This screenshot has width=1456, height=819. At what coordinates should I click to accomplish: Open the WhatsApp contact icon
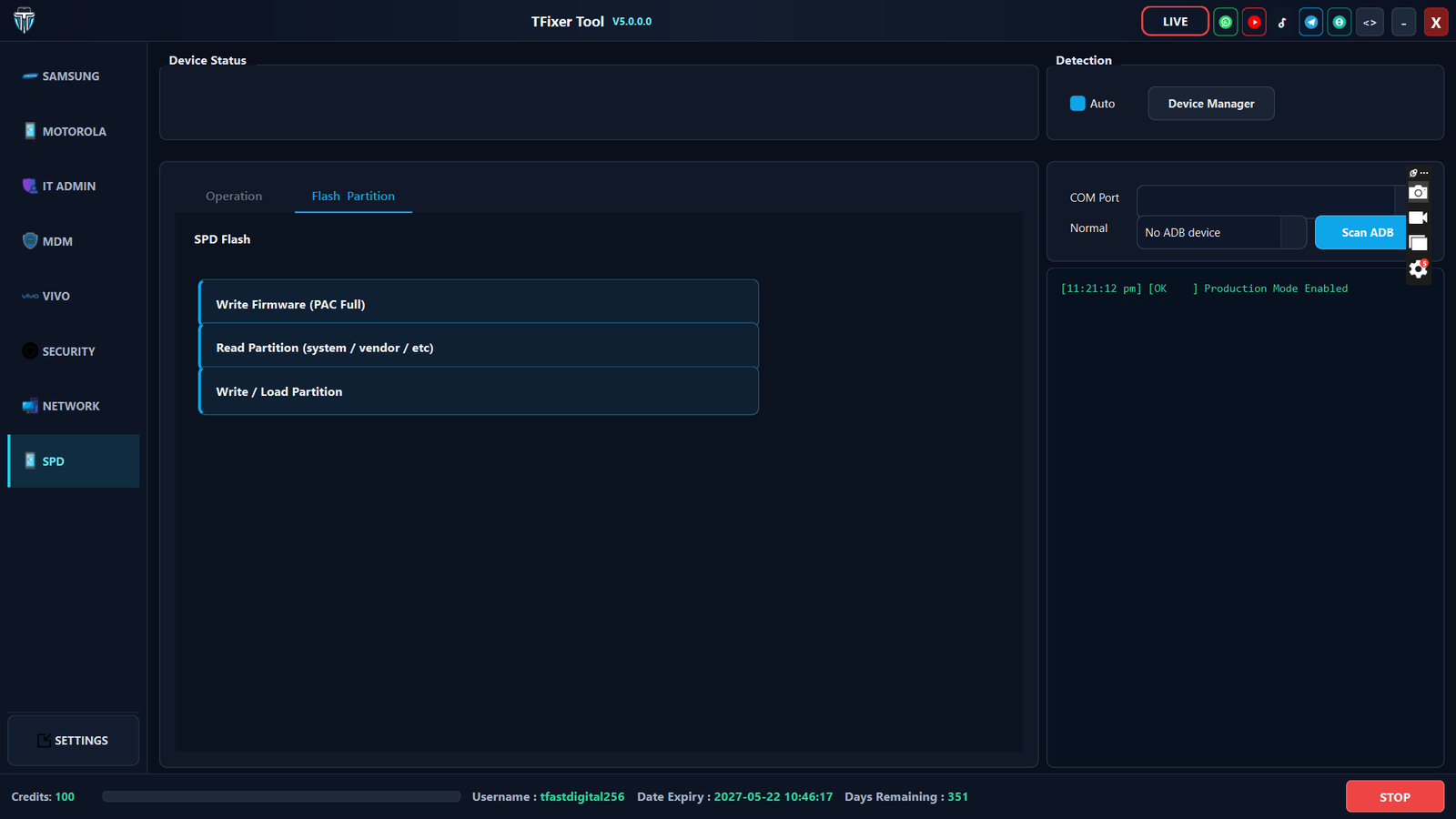(1226, 22)
